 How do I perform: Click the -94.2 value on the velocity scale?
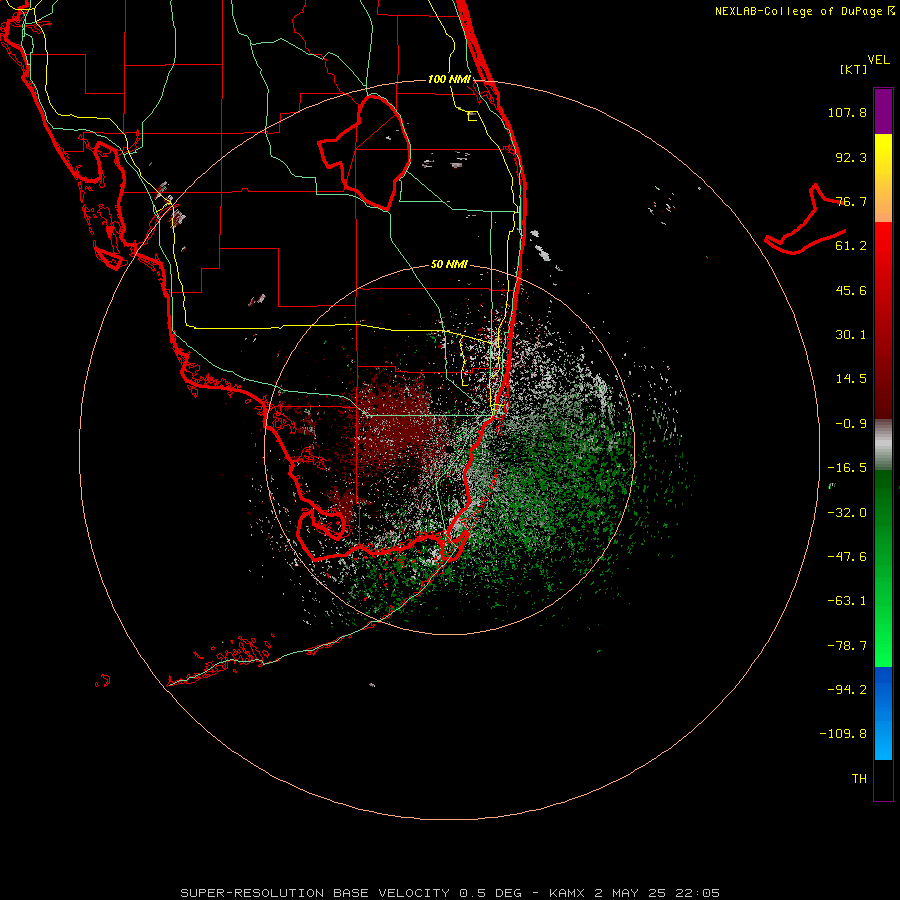(x=847, y=689)
